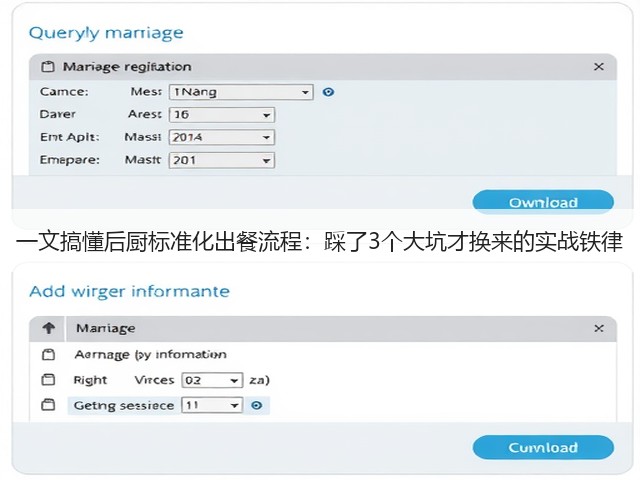Click the Cumload button in the bottom card

543,447
